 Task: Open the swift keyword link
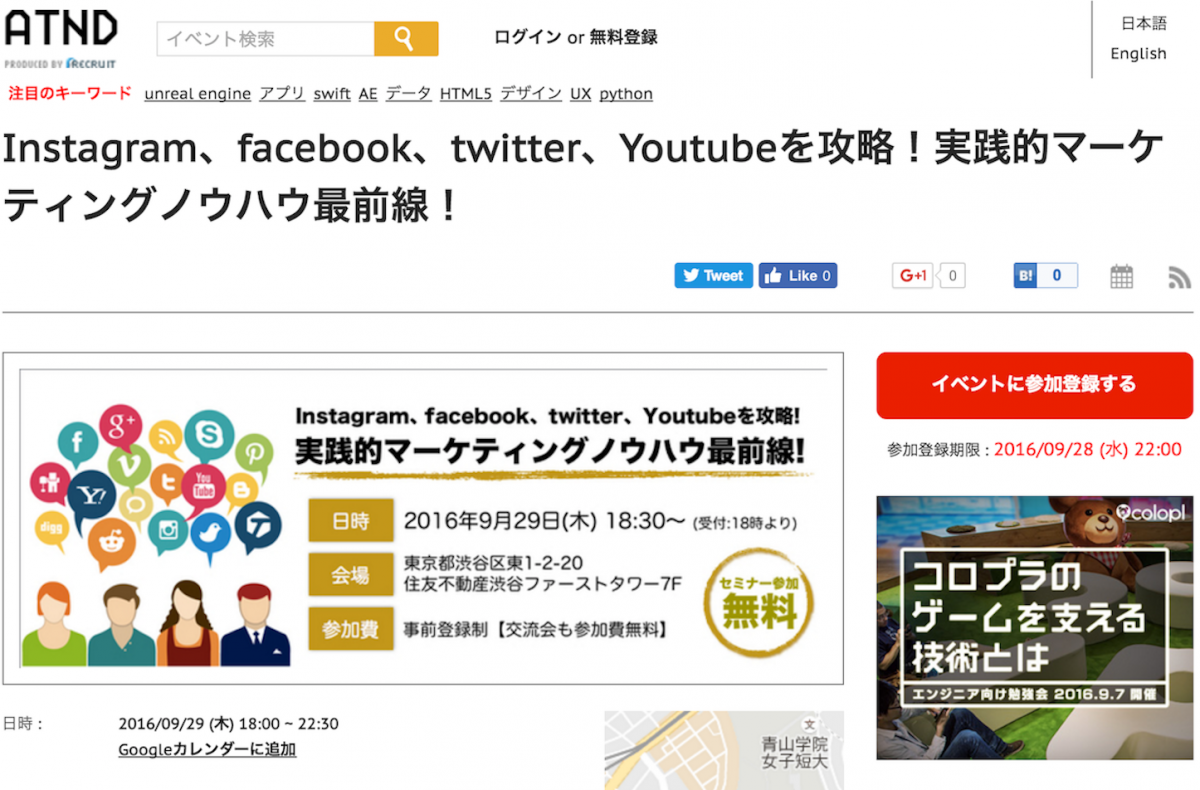coord(331,93)
